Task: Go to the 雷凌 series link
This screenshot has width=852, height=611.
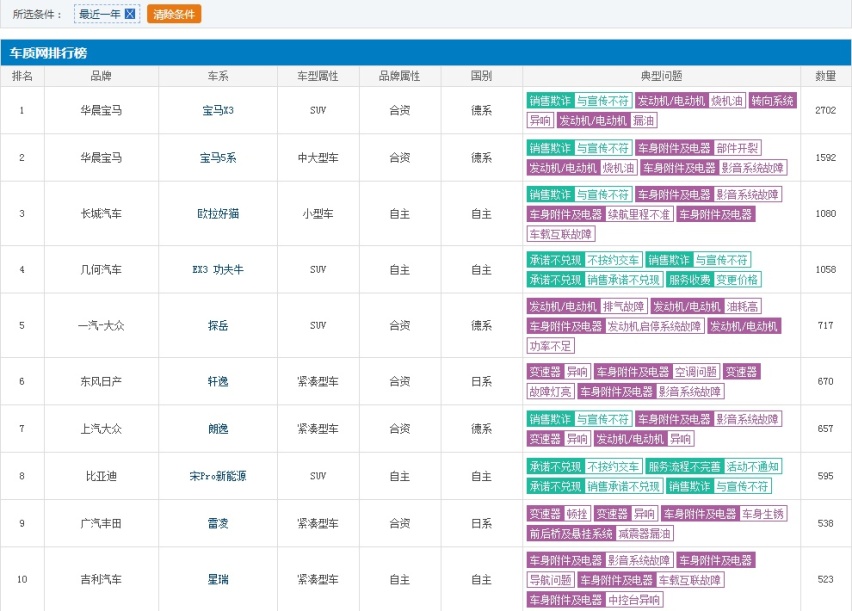Action: click(218, 523)
